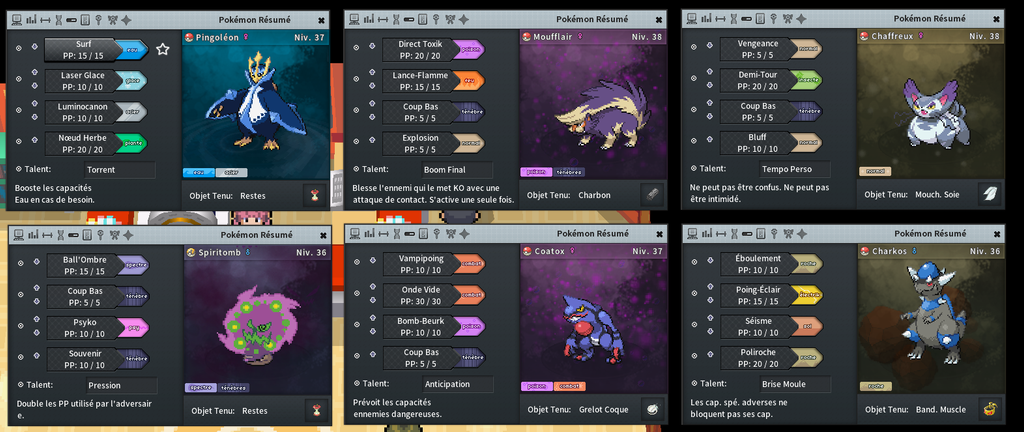Select the round marker beside Explosion move

pyautogui.click(x=357, y=141)
